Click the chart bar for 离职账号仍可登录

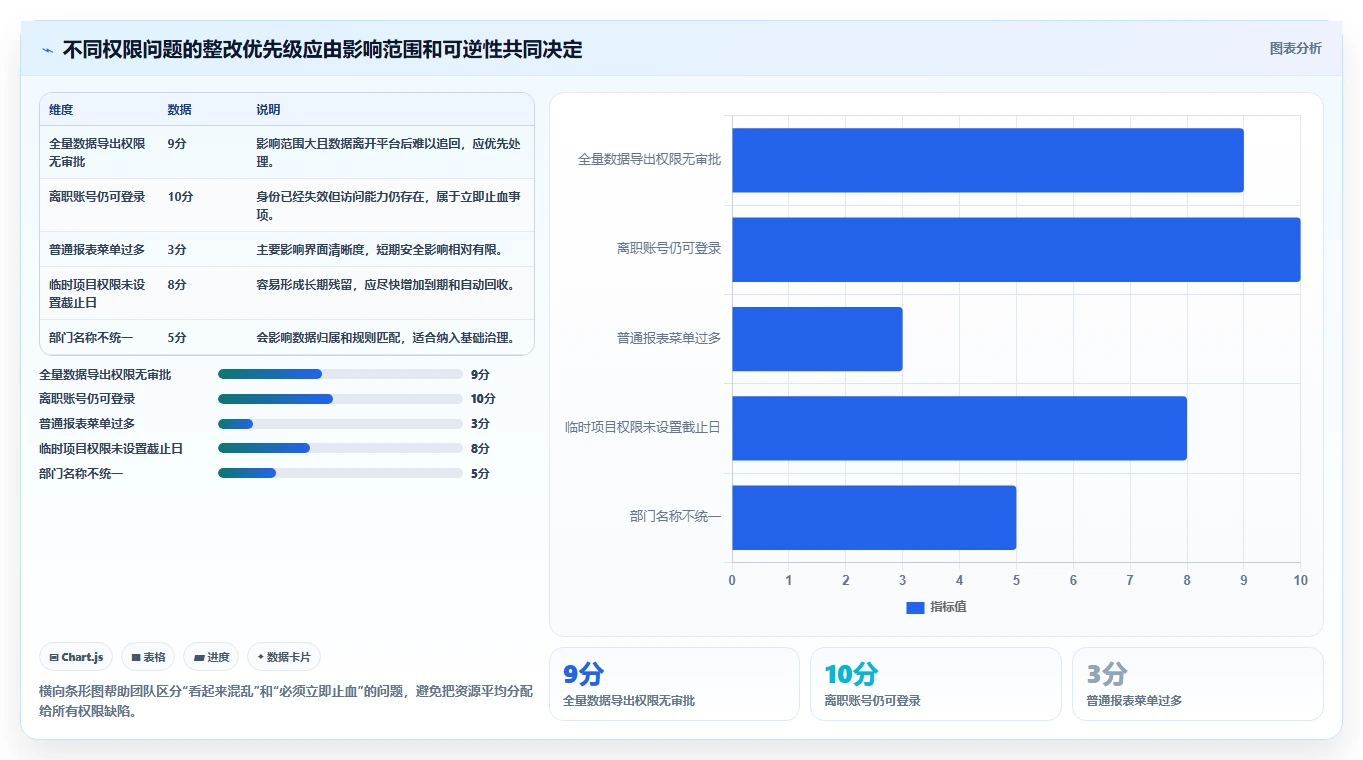click(1016, 249)
